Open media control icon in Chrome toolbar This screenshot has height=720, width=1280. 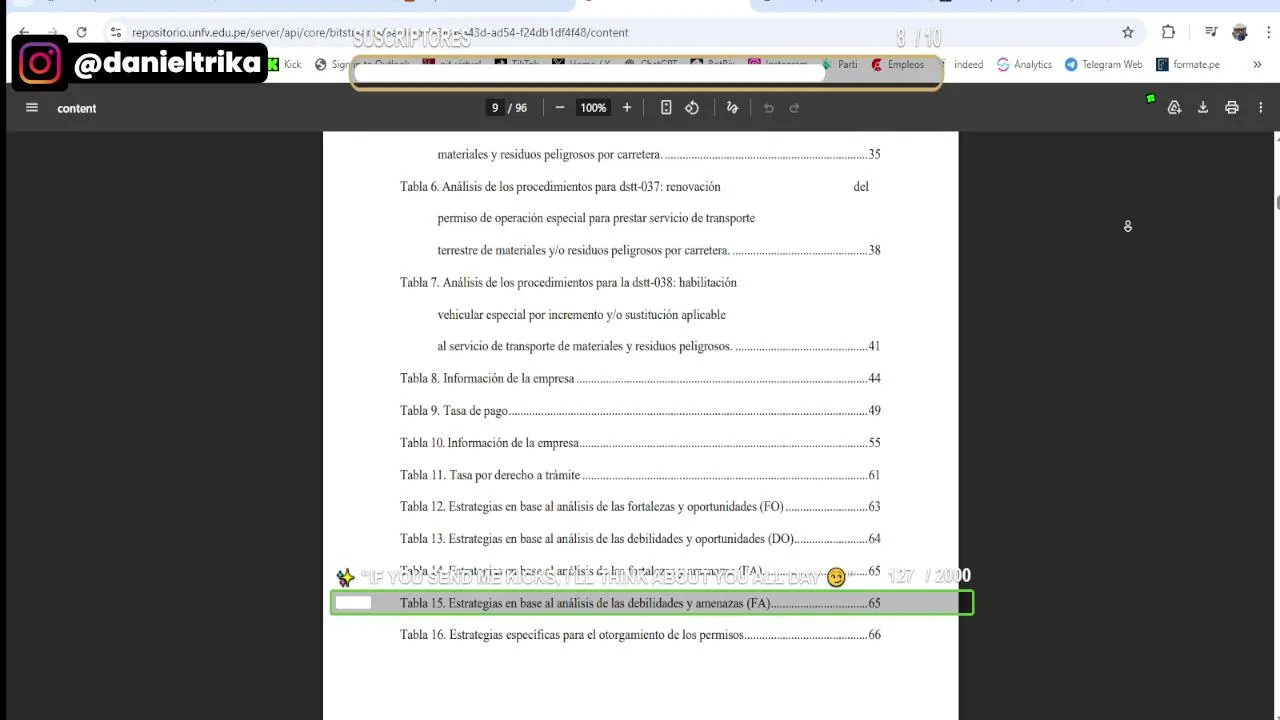click(1211, 32)
